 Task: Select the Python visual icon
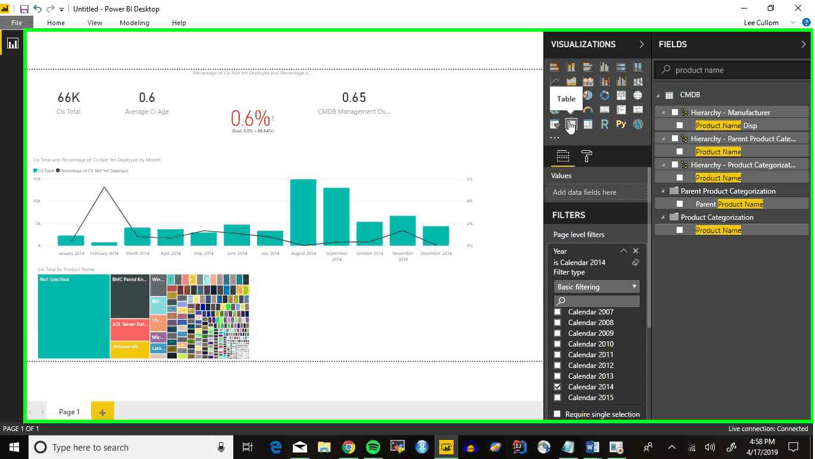621,124
